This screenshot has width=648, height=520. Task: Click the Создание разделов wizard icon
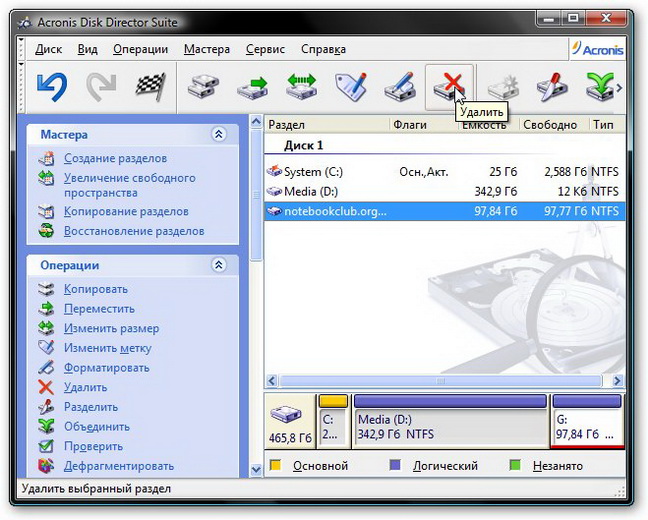tap(46, 158)
